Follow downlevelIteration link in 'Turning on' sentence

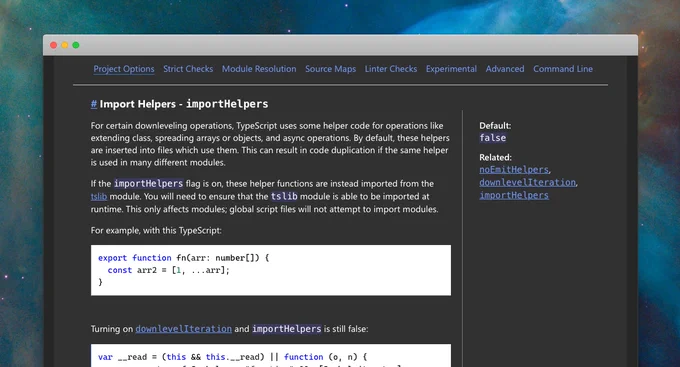point(183,329)
